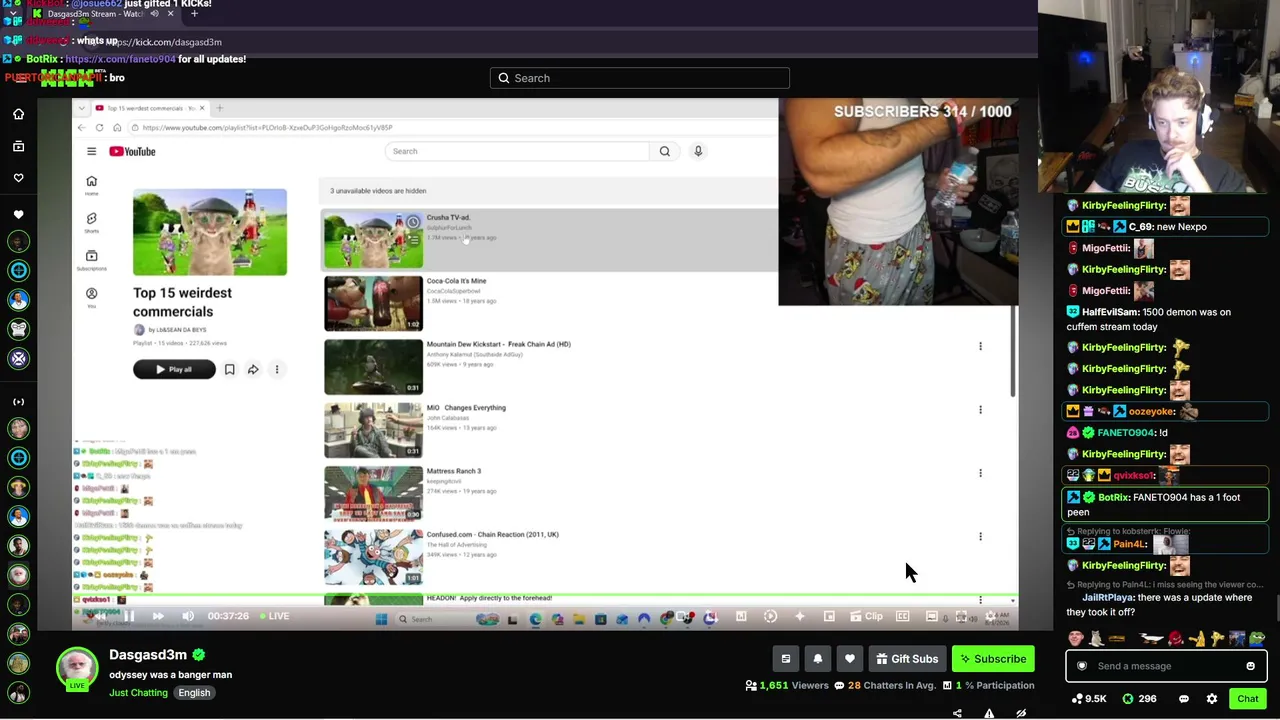Open YouTube hamburger menu in streamed window
Viewport: 1280px width, 720px height.
[x=91, y=151]
